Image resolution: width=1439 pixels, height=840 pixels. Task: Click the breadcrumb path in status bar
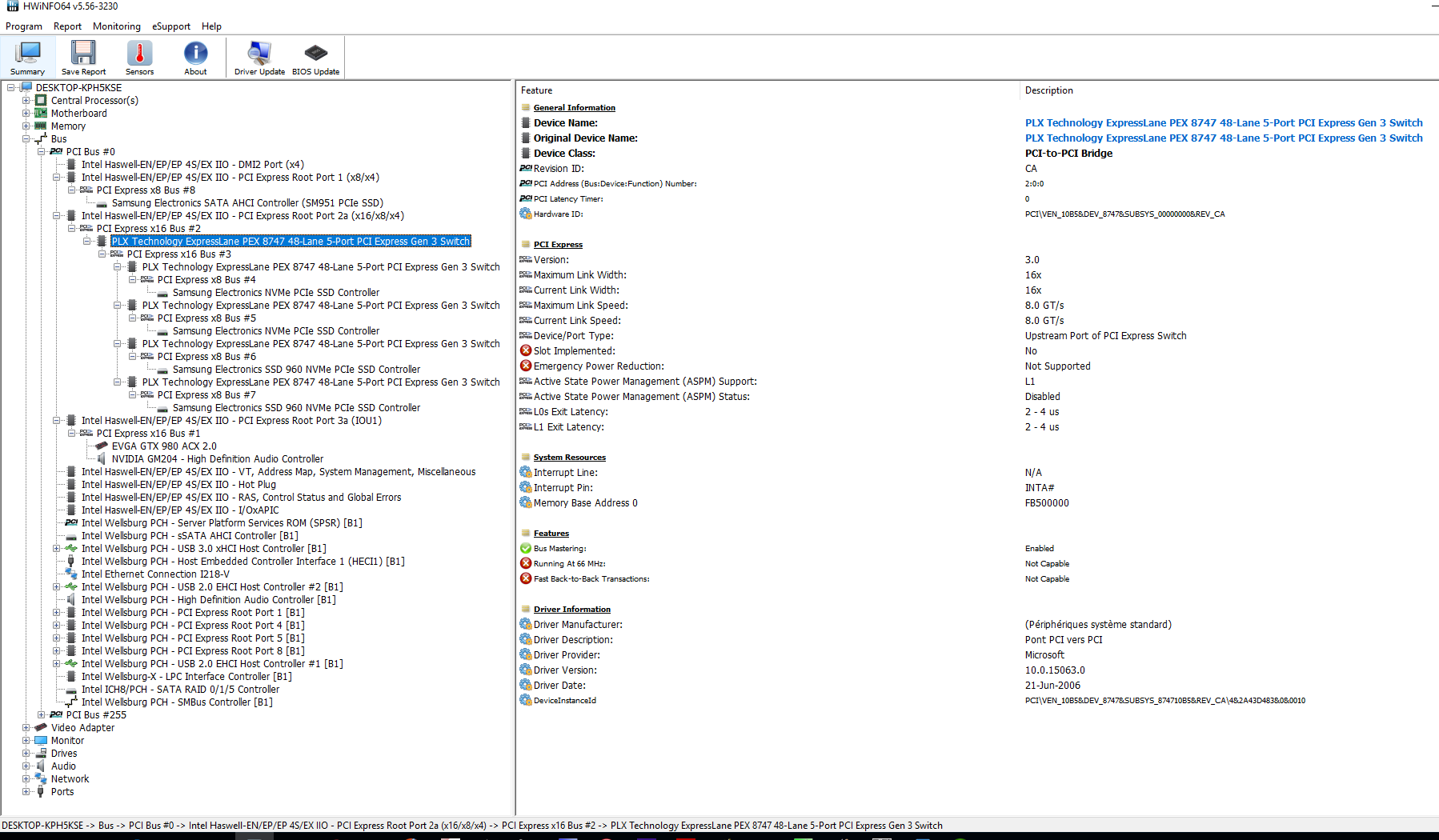tap(472, 826)
